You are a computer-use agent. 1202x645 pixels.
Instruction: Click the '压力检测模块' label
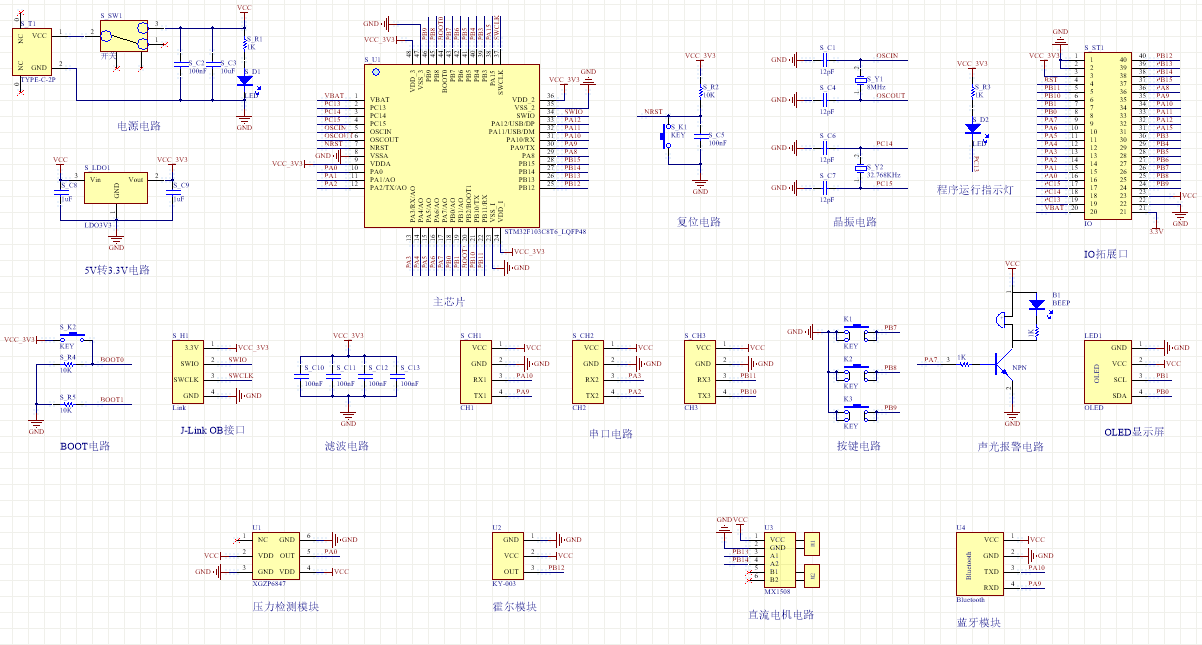(285, 606)
